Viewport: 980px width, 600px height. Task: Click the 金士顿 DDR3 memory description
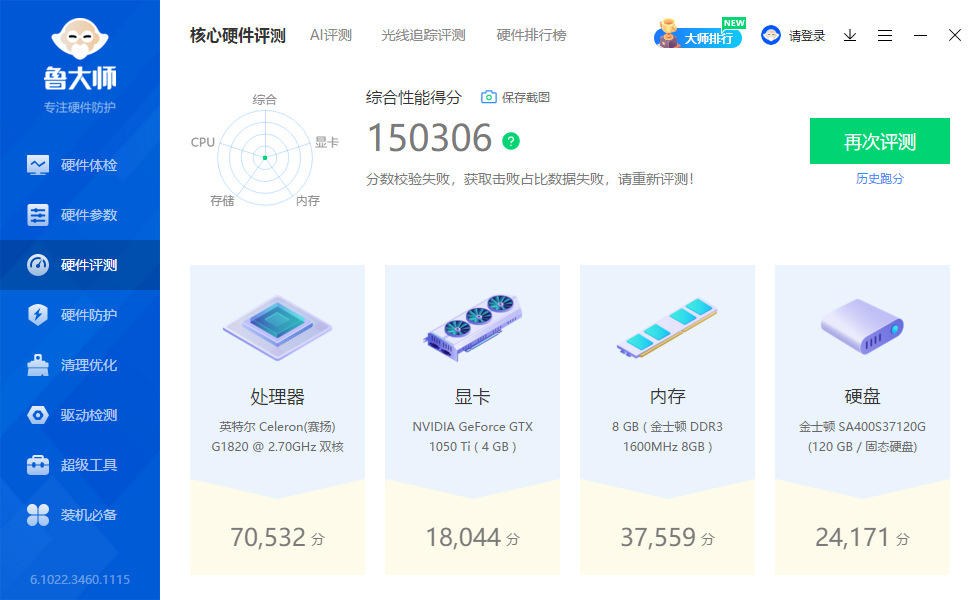pos(668,436)
